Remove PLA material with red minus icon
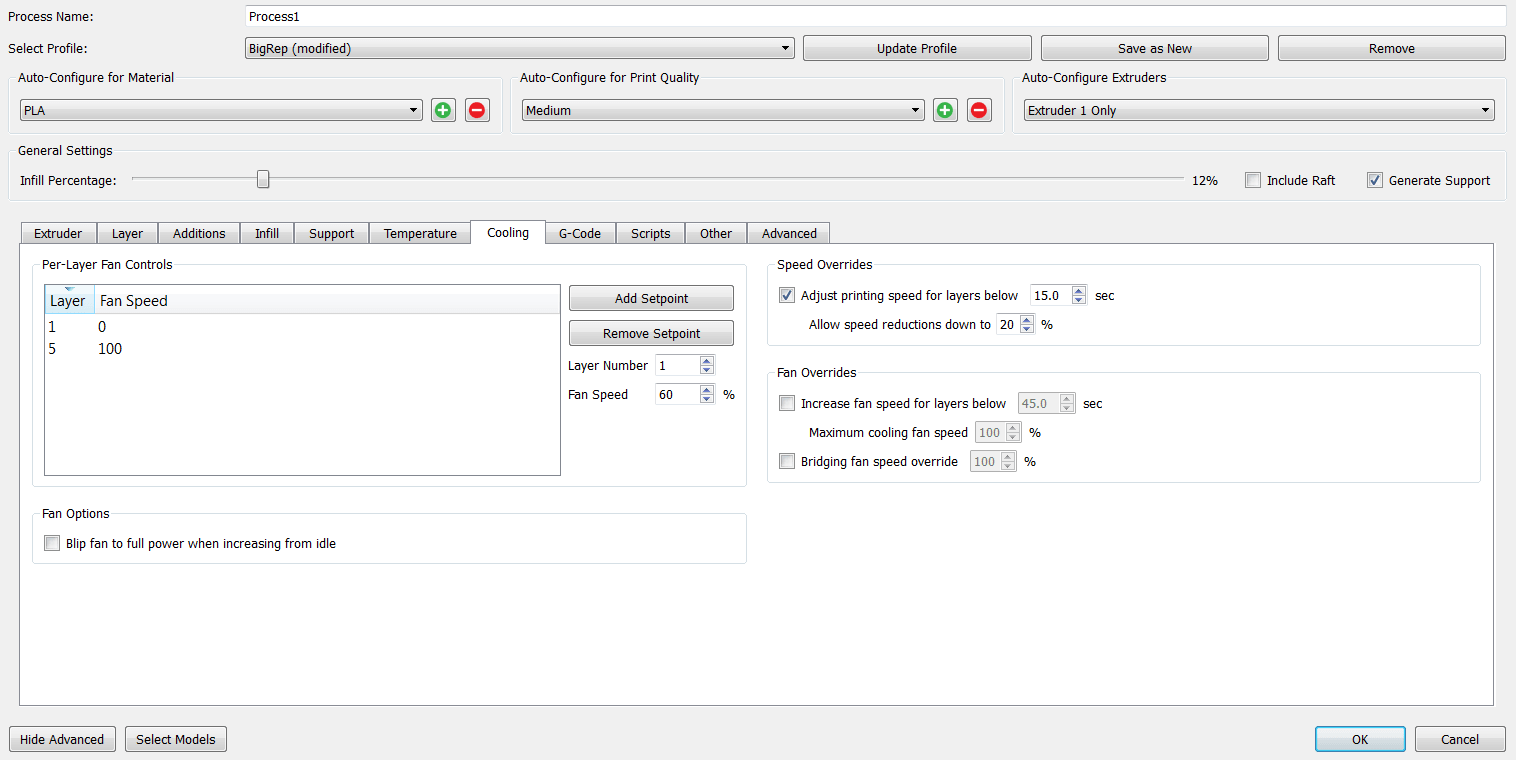The height and width of the screenshot is (760, 1516). (x=477, y=110)
